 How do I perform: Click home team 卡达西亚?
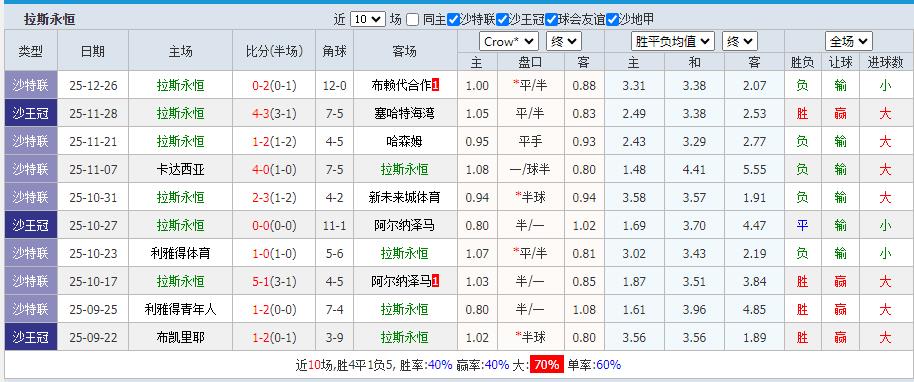tap(180, 169)
